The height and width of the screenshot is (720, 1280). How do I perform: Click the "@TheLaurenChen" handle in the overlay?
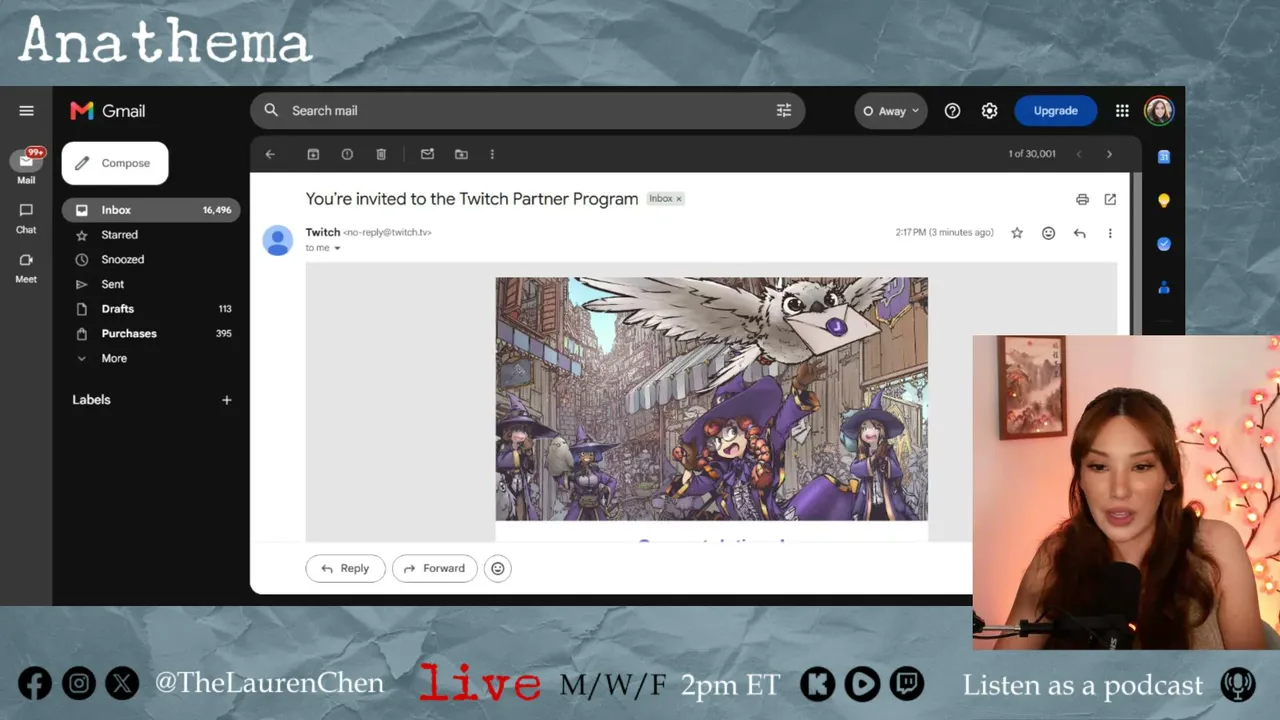(269, 684)
